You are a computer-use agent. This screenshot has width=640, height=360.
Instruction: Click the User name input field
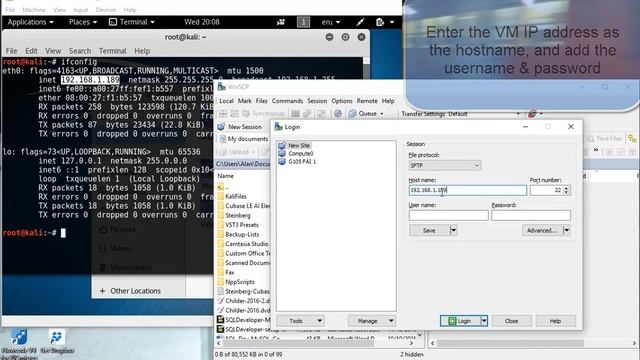click(448, 215)
